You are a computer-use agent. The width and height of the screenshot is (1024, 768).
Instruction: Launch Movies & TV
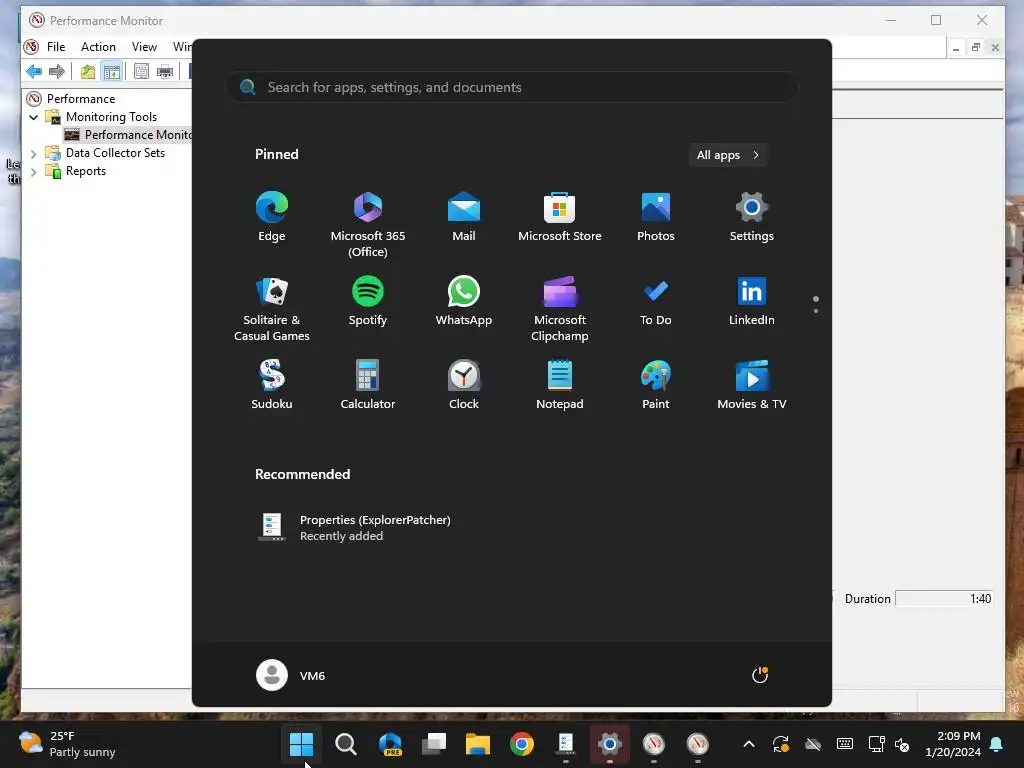[752, 385]
